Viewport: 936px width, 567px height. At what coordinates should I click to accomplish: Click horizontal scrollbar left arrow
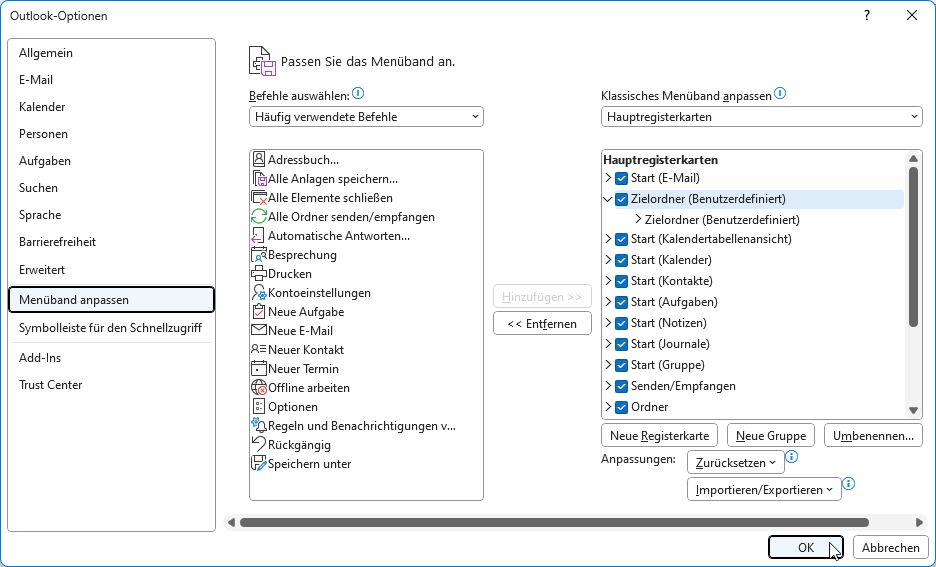pos(231,522)
